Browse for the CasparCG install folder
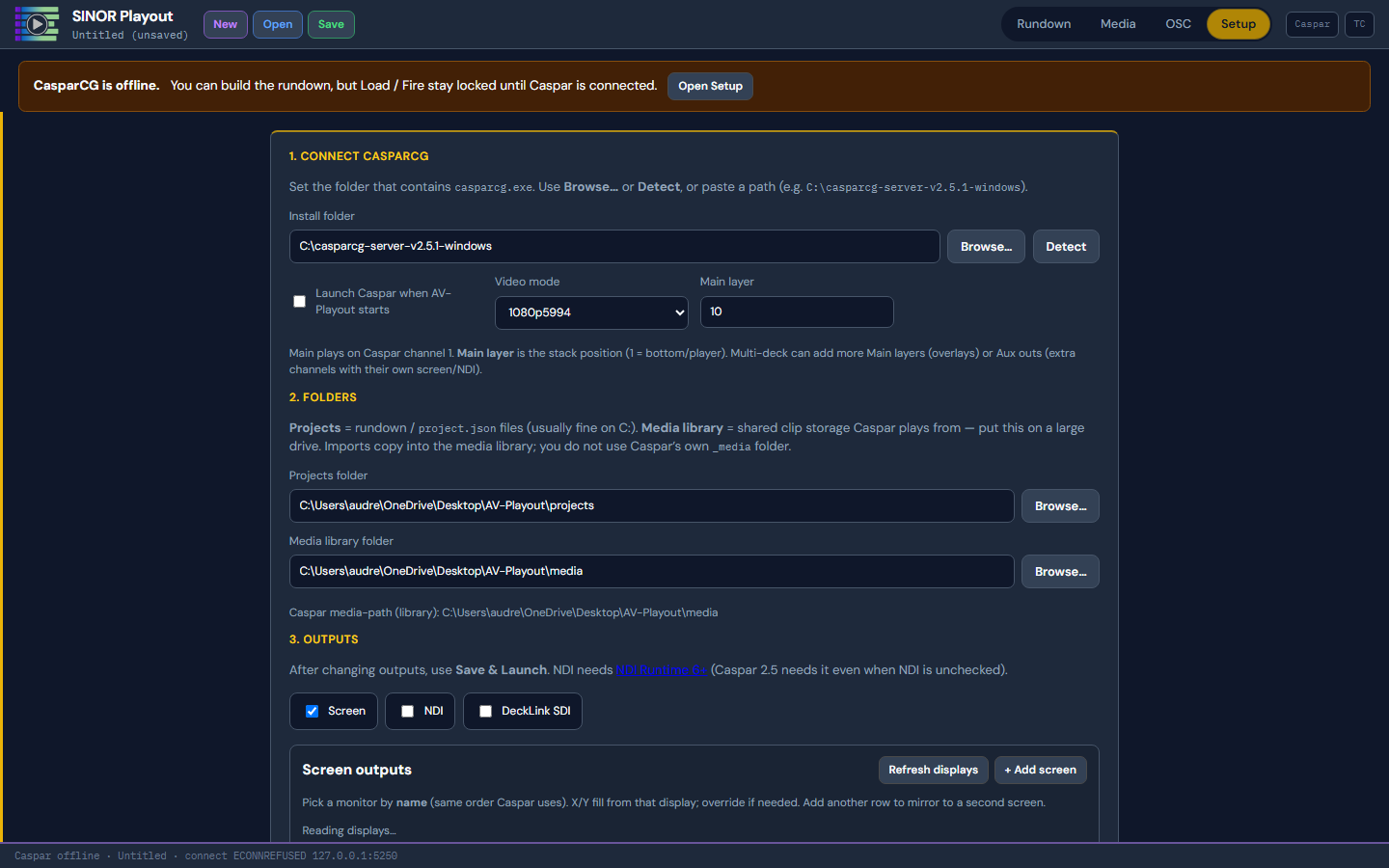Screen dimensions: 1389x868 pos(986,246)
